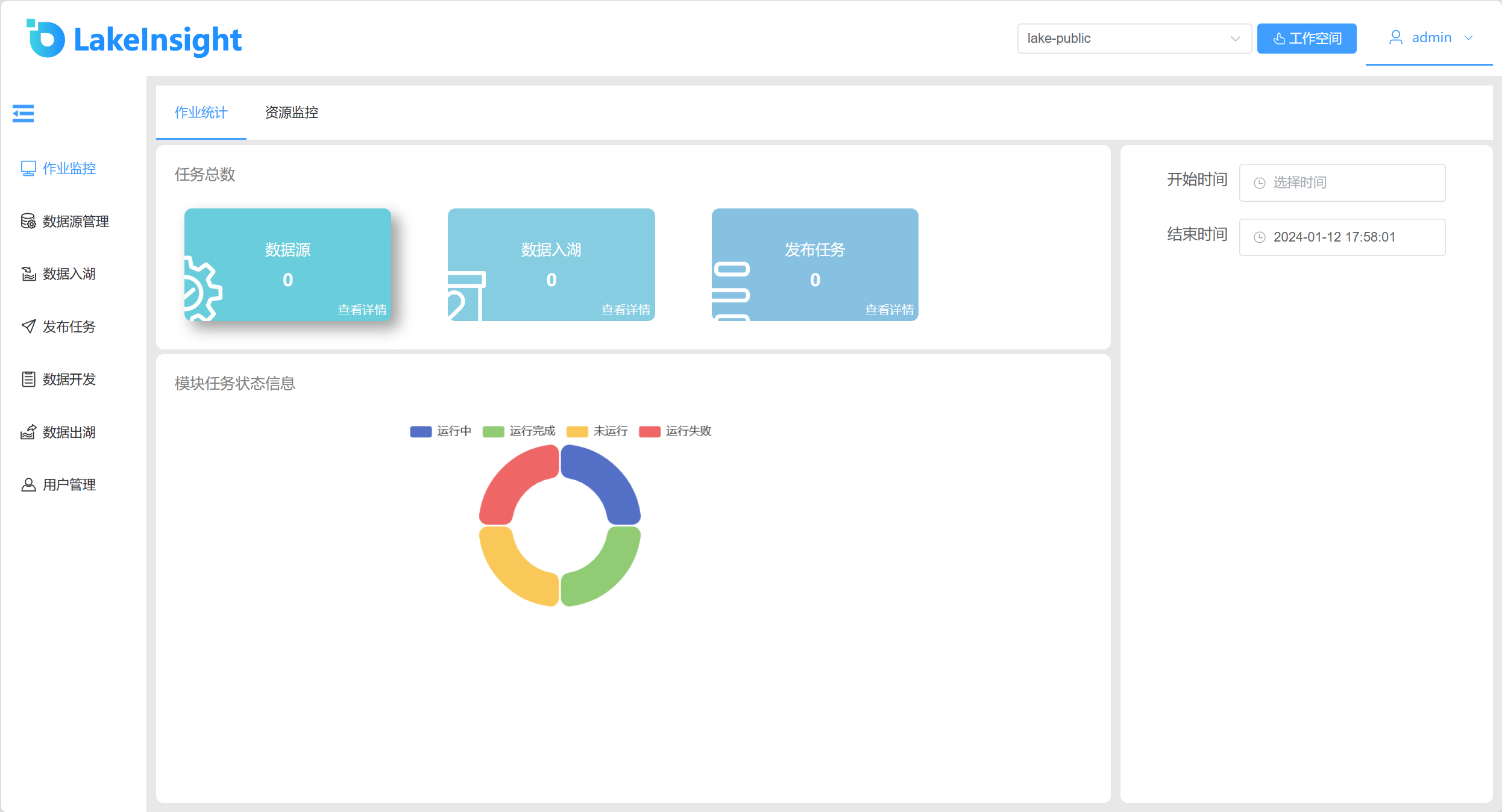The width and height of the screenshot is (1502, 812).
Task: Click the gear icon on 数据源 card
Action: click(x=203, y=289)
